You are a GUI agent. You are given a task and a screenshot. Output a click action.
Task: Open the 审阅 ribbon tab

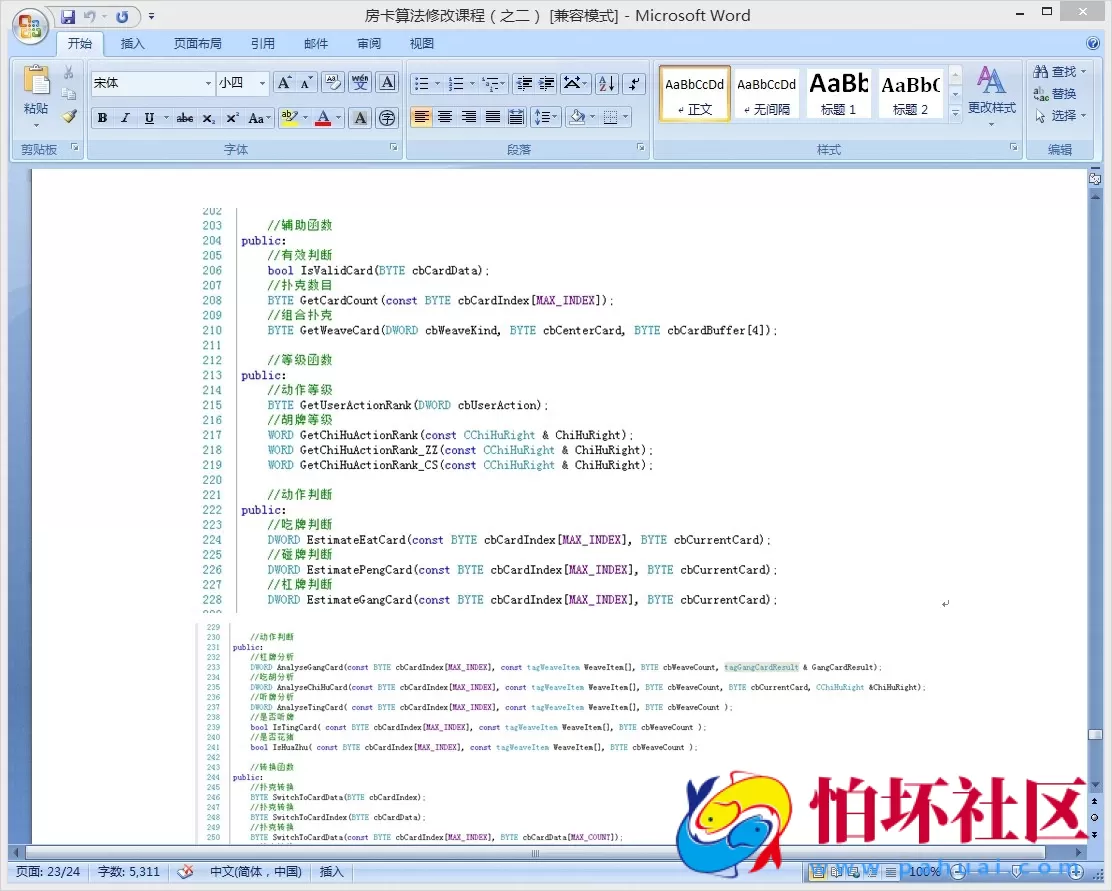[x=368, y=44]
